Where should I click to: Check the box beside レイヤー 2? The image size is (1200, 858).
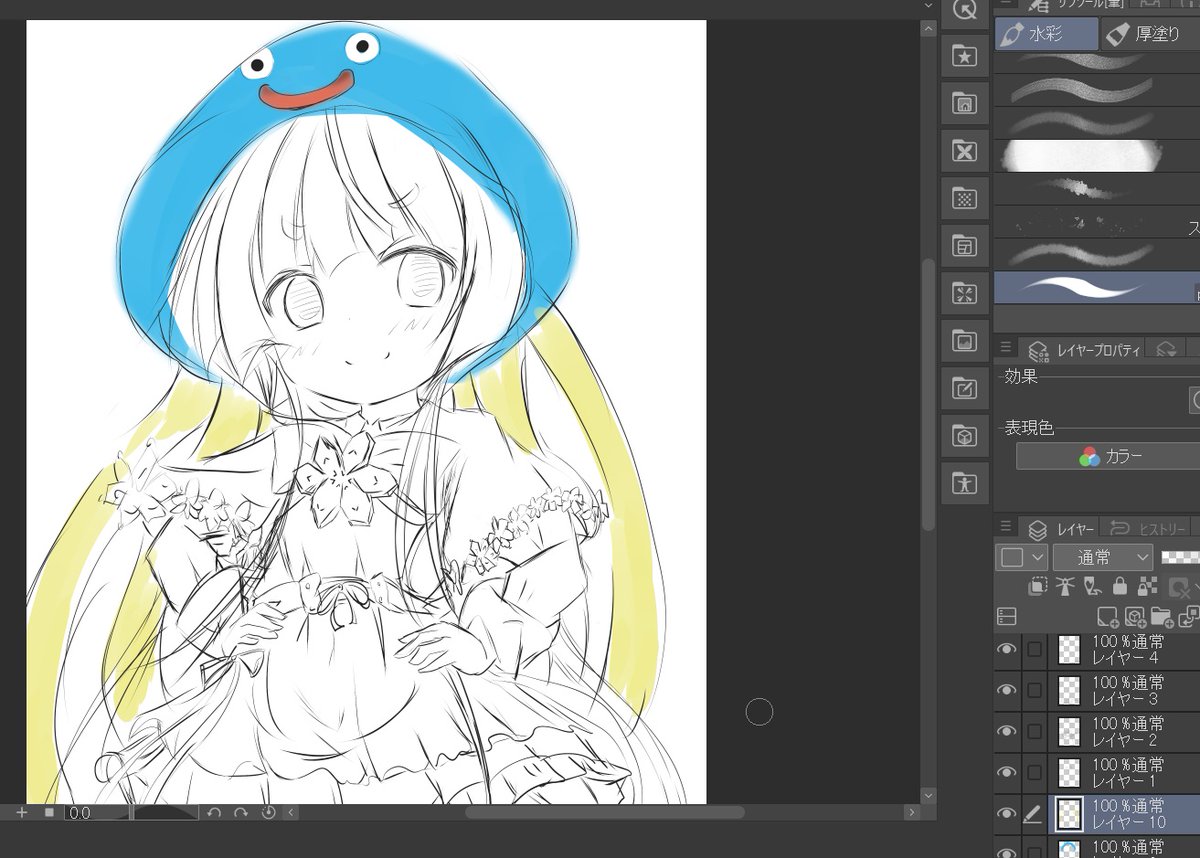(1034, 731)
